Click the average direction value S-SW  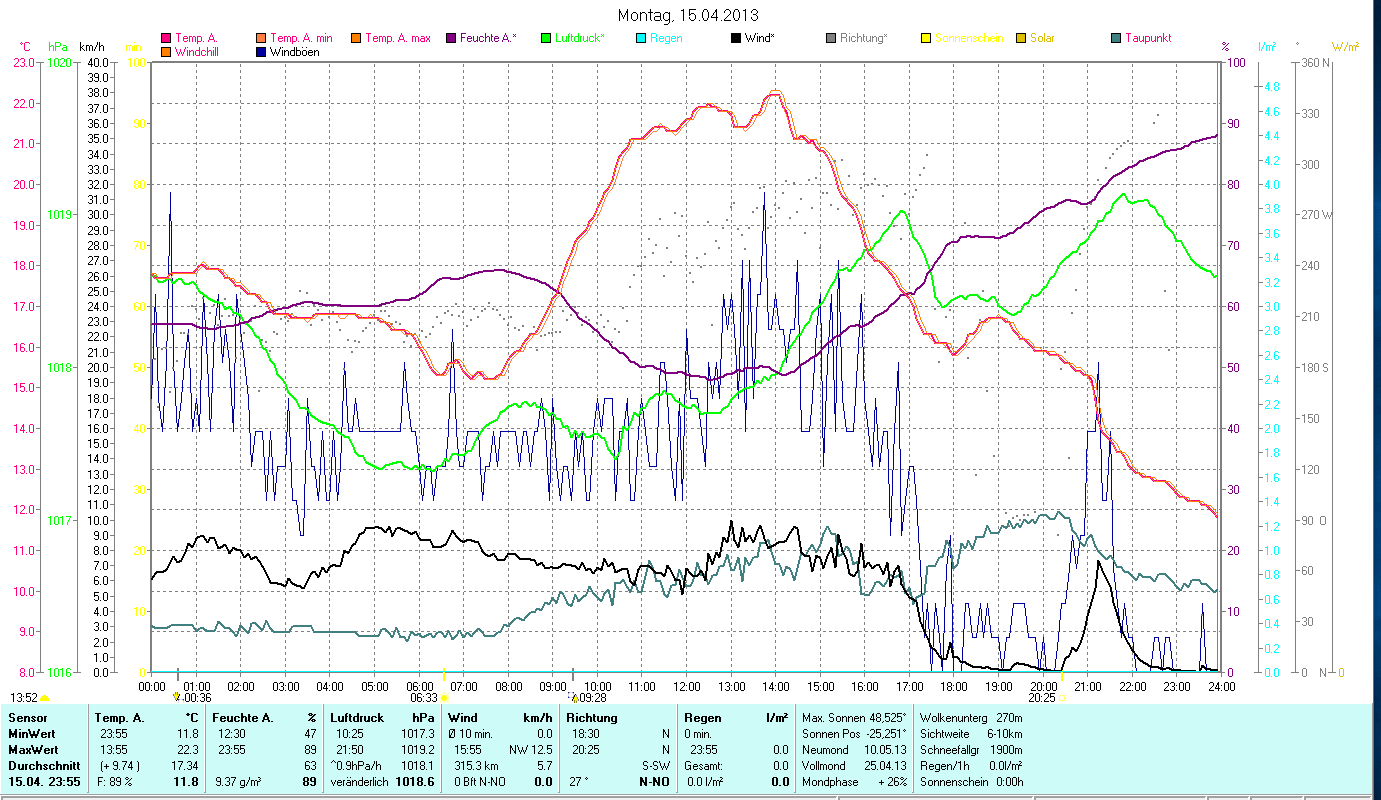[x=655, y=765]
